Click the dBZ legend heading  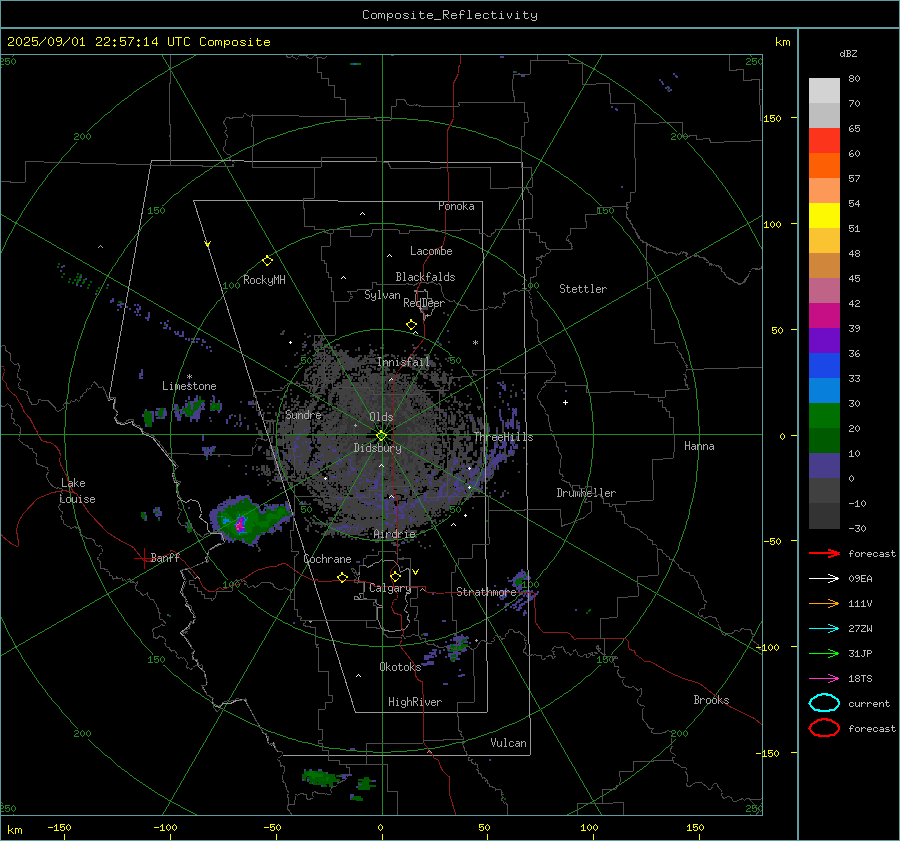(848, 53)
